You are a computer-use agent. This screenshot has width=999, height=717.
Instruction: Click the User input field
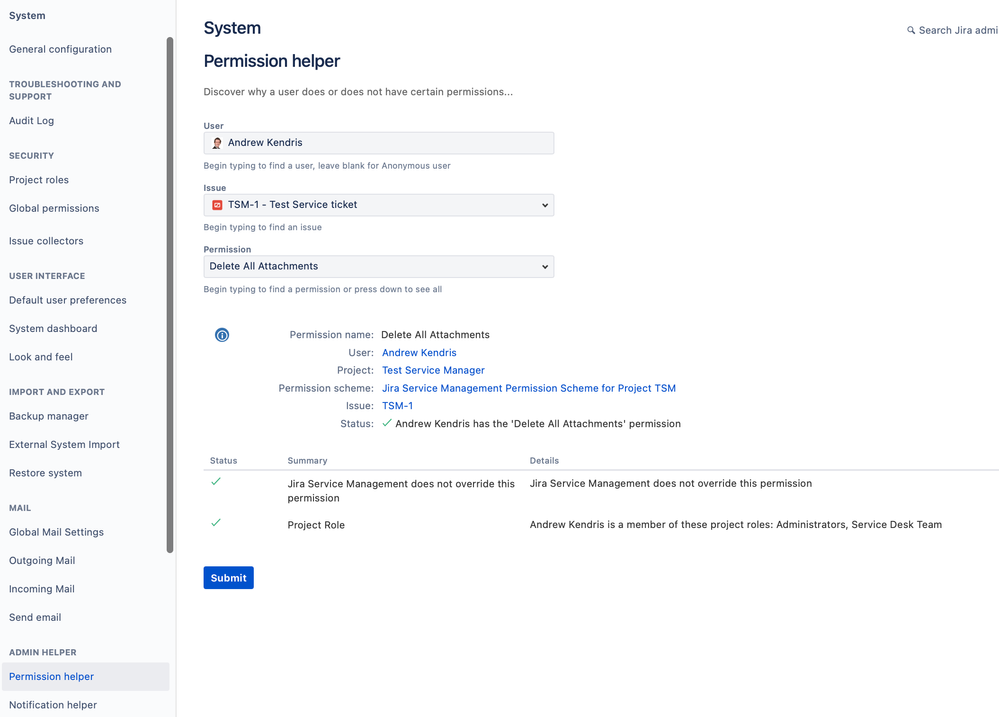click(x=378, y=143)
